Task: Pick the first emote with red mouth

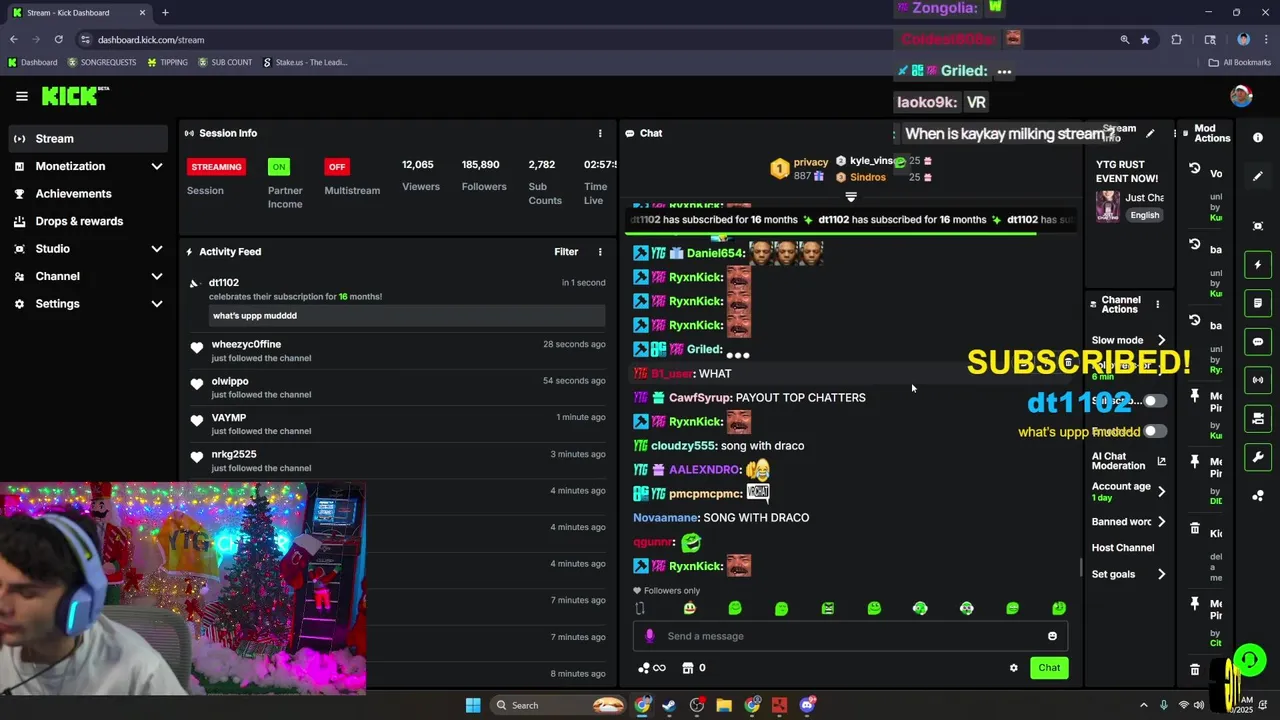Action: point(689,608)
